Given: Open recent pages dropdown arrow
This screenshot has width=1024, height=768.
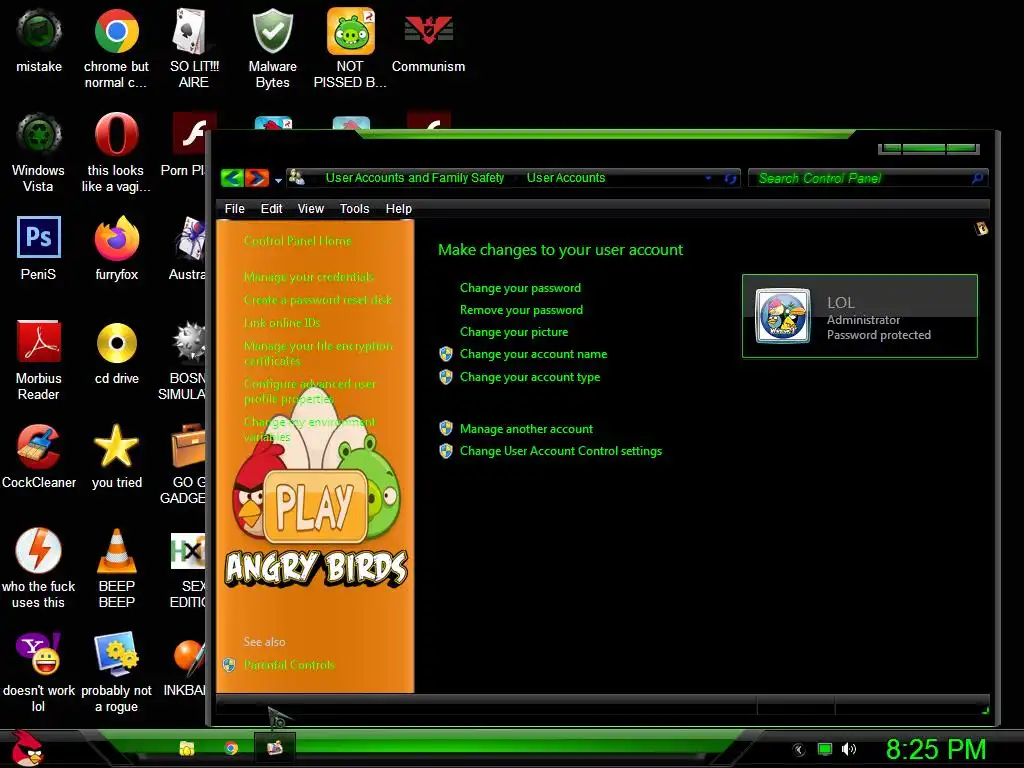Looking at the screenshot, I should pyautogui.click(x=278, y=180).
